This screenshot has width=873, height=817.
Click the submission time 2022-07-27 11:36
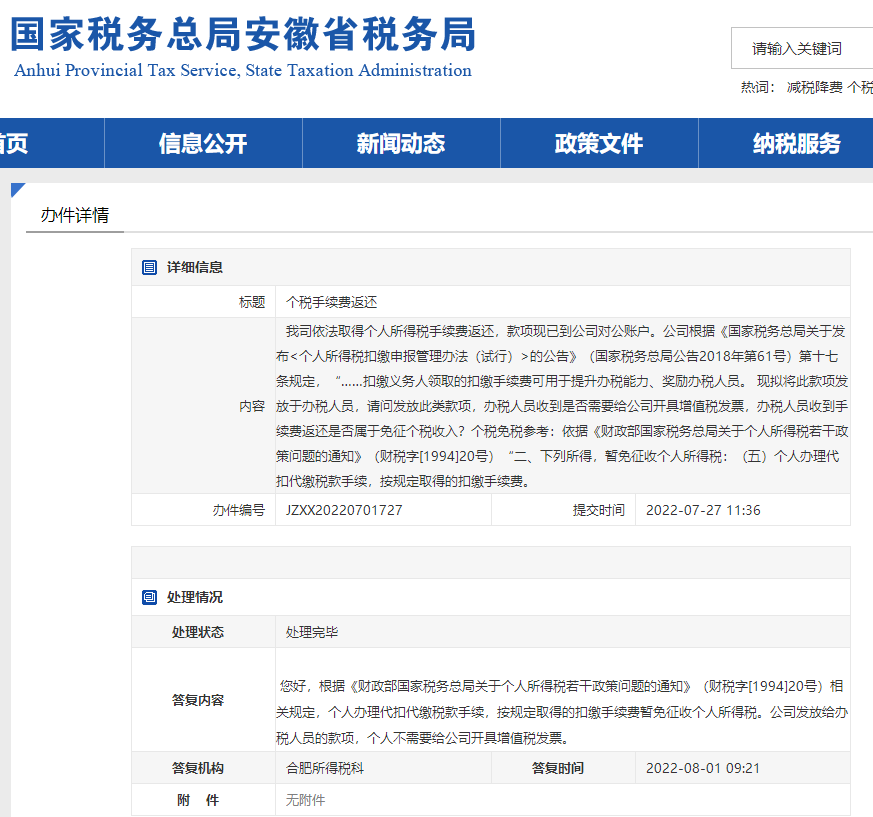(703, 510)
